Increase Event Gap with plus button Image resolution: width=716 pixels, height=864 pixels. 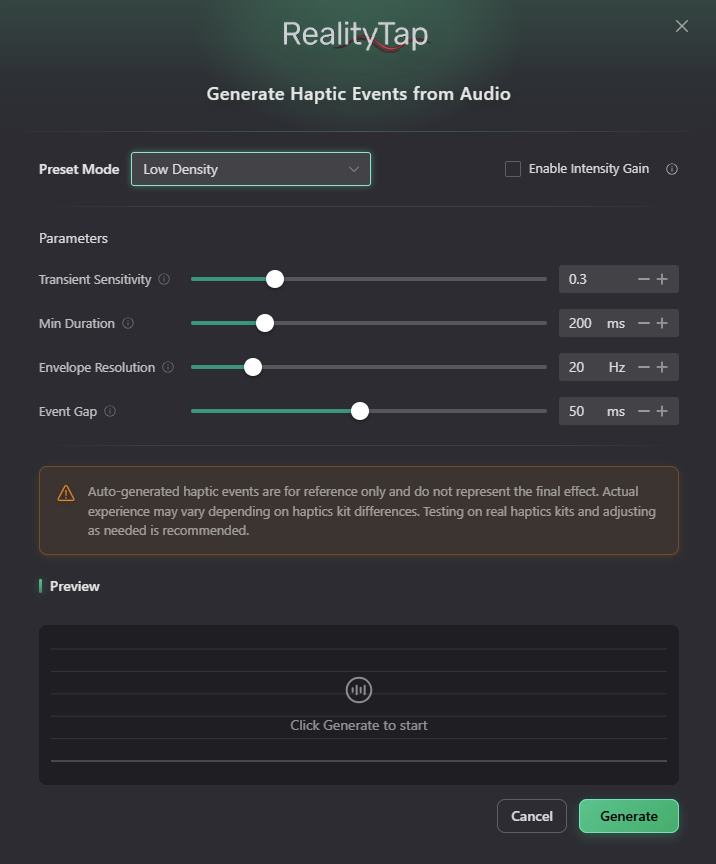click(663, 411)
